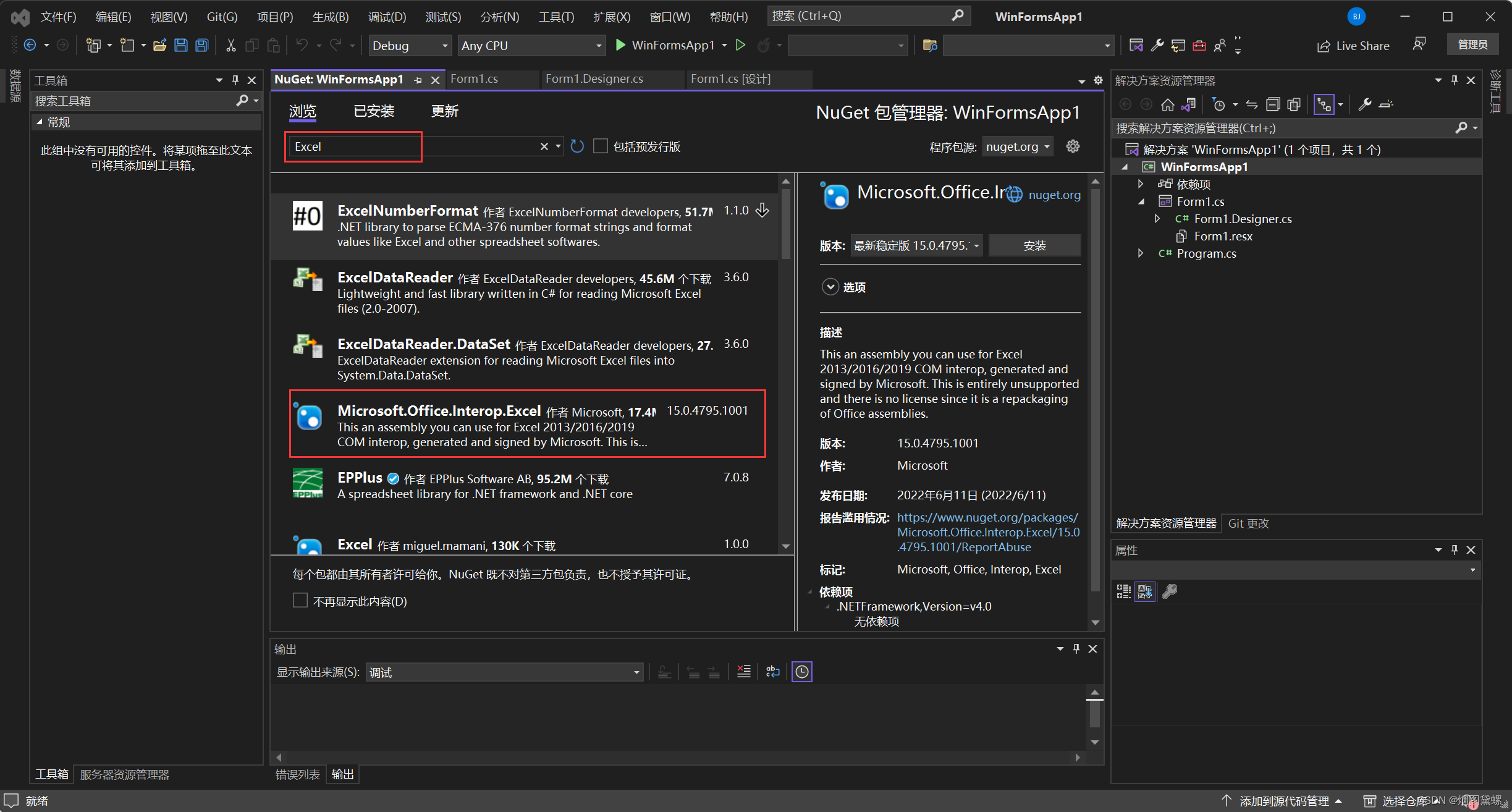Switch to the Error List tab
The width and height of the screenshot is (1512, 812).
[298, 774]
